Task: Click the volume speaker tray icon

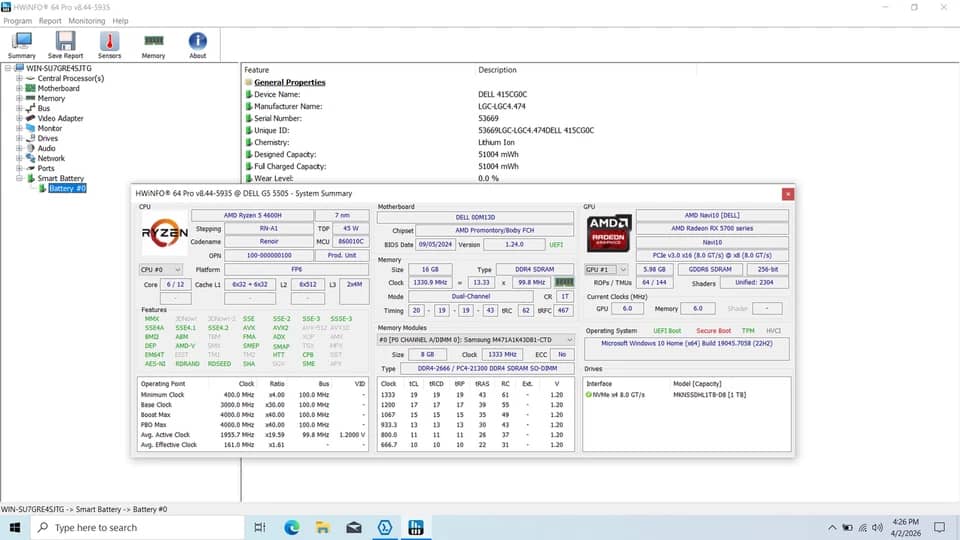Action: tap(877, 527)
